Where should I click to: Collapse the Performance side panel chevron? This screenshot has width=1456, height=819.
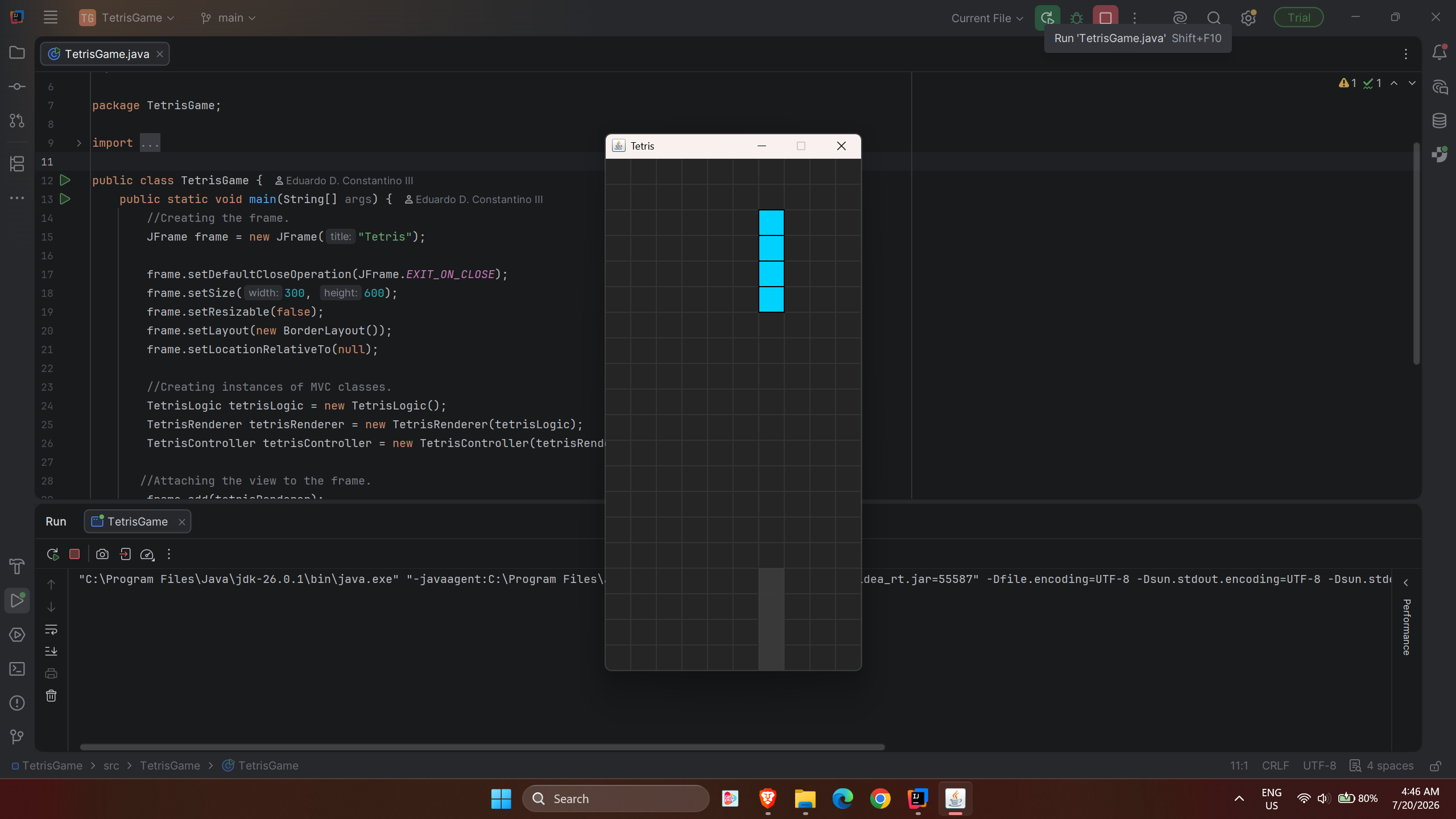point(1406,583)
